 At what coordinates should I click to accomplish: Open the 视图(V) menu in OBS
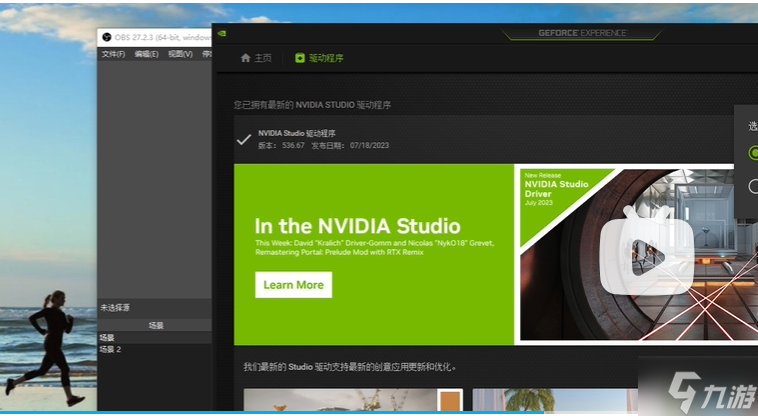pos(180,54)
